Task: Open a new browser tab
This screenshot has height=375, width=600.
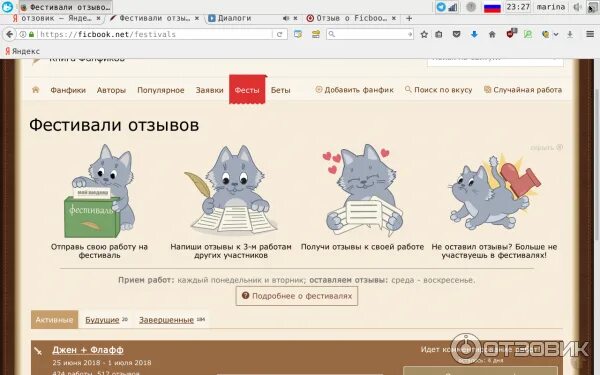Action: 409,18
